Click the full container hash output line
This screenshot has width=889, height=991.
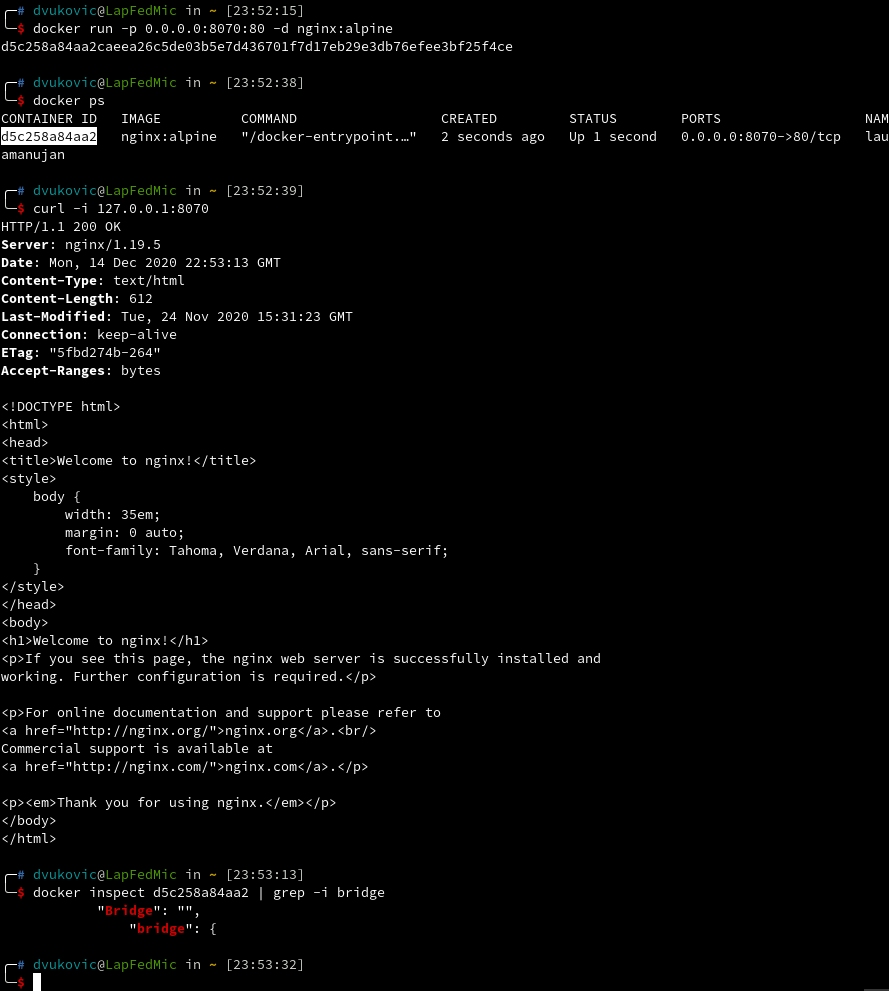(x=257, y=47)
